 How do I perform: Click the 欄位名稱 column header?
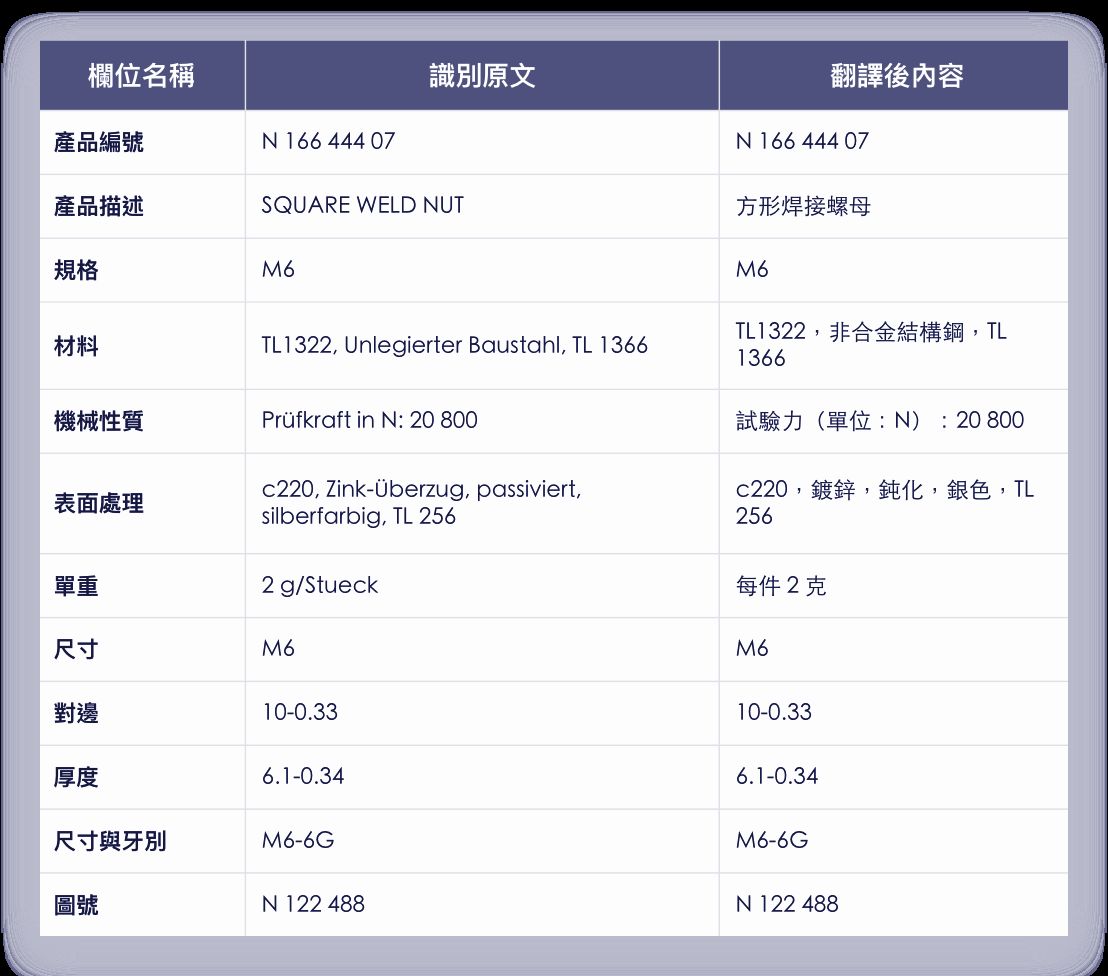coord(142,76)
